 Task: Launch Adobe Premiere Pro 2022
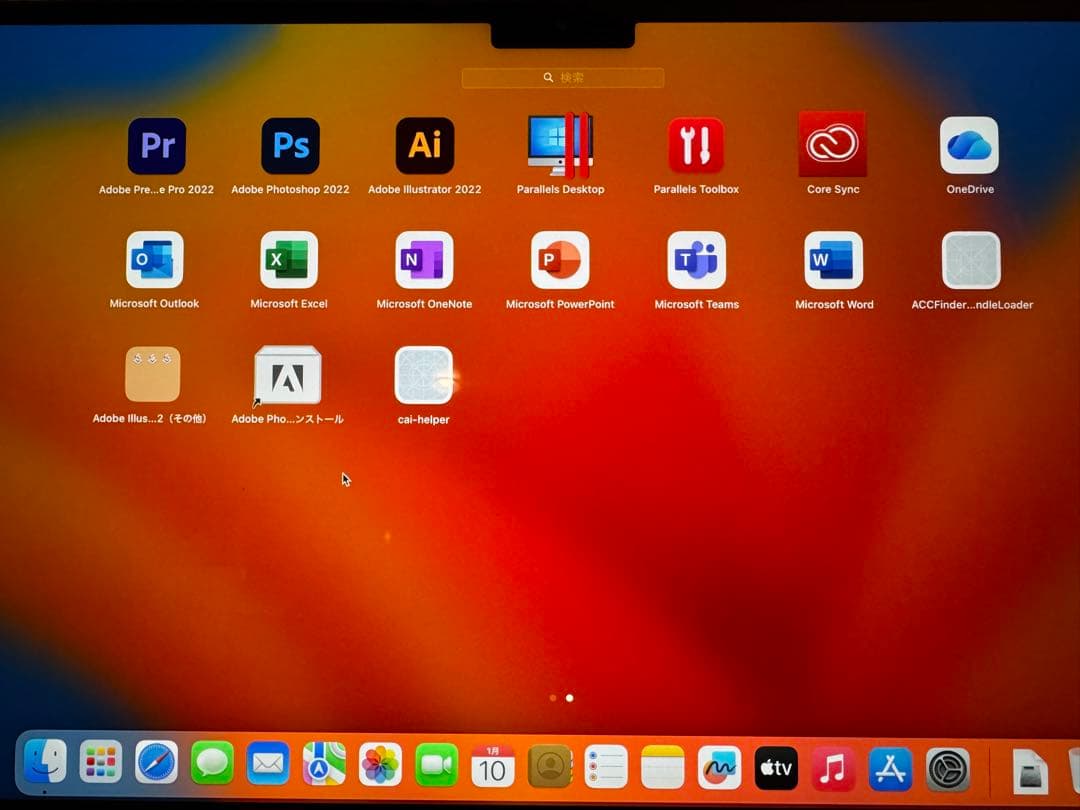[x=155, y=145]
